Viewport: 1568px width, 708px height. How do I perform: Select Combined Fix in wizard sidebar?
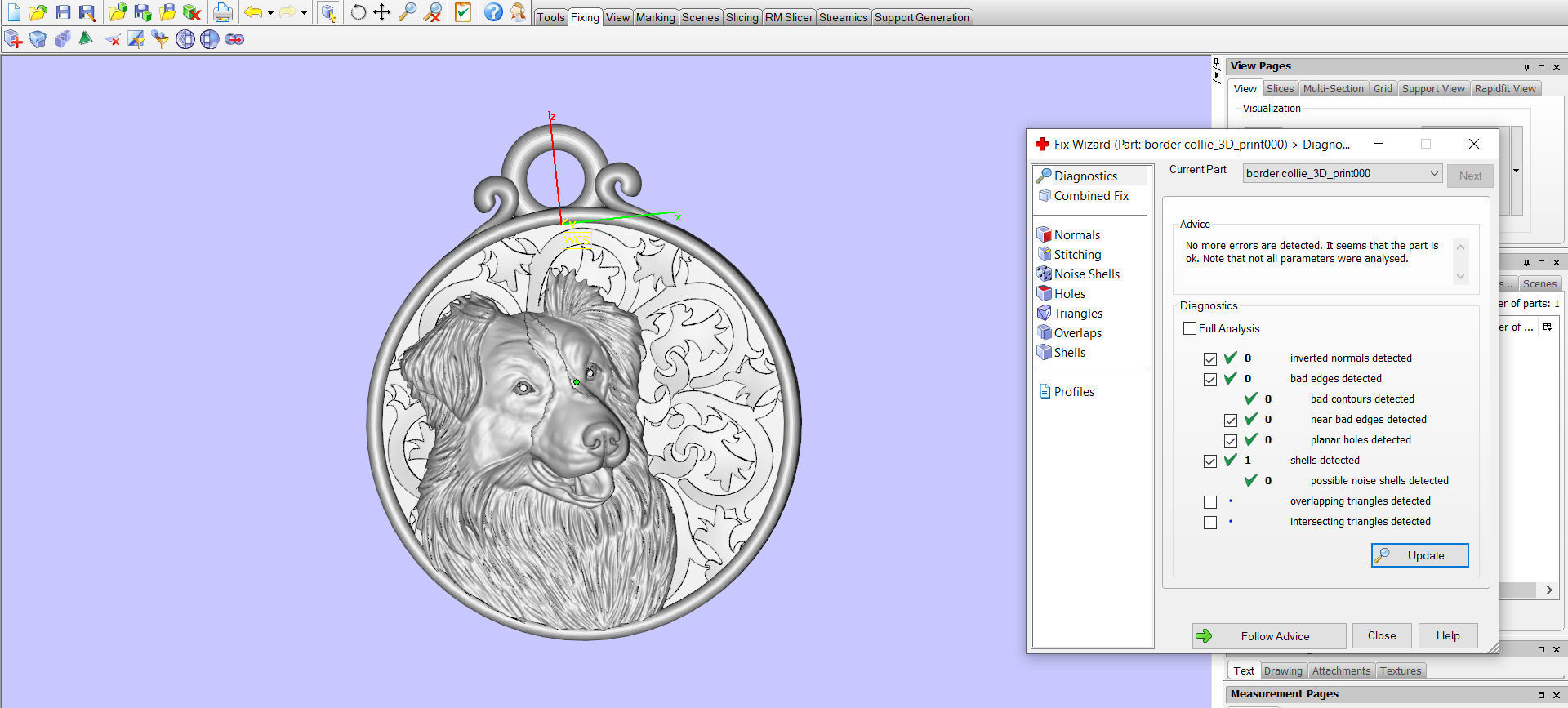[x=1091, y=196]
